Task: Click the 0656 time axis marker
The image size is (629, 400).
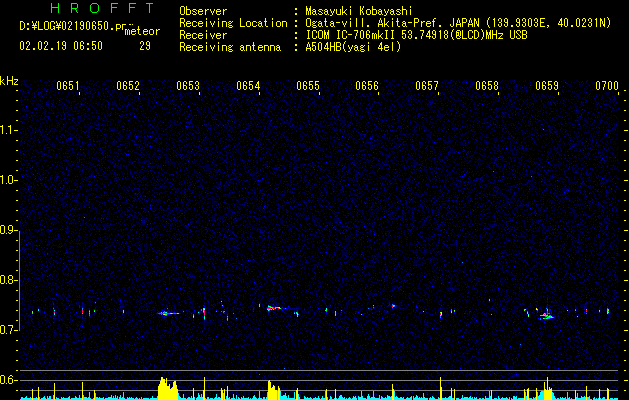Action: tap(367, 86)
